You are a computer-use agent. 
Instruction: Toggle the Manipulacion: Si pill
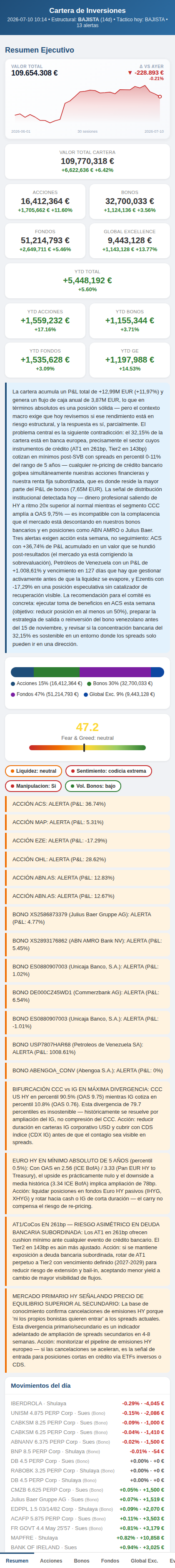33,786
